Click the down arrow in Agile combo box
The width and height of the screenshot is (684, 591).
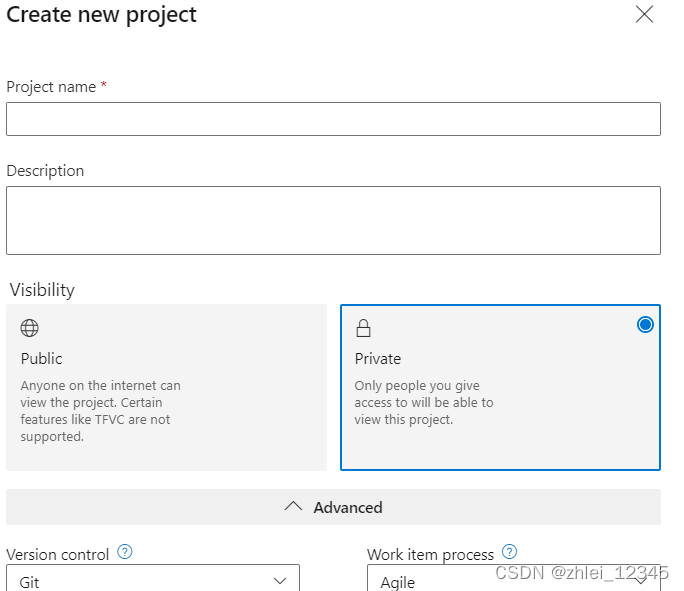coord(640,581)
